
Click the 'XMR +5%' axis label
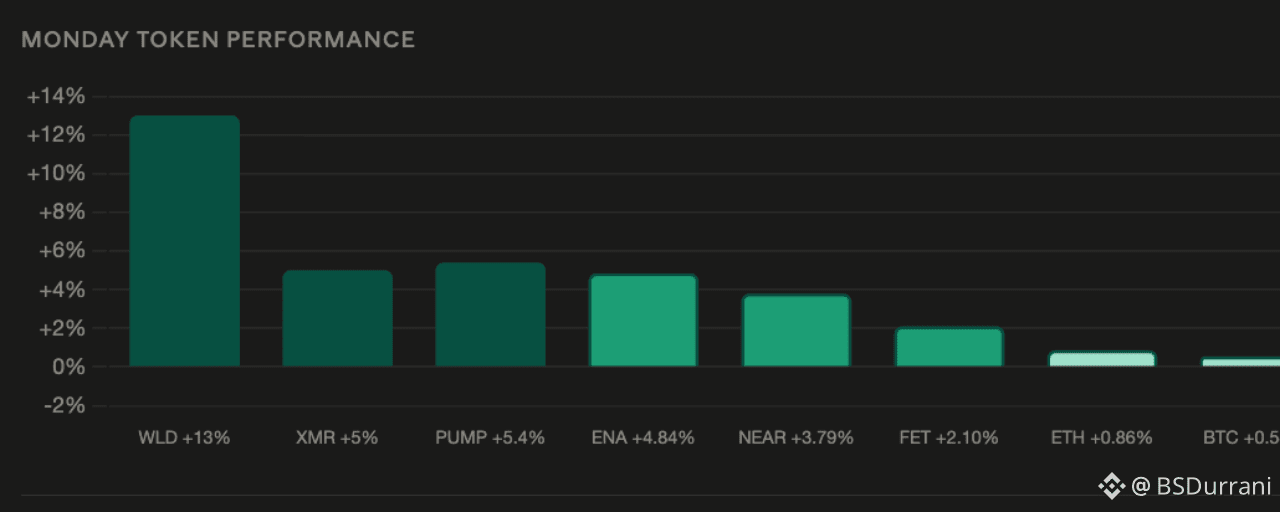[337, 438]
